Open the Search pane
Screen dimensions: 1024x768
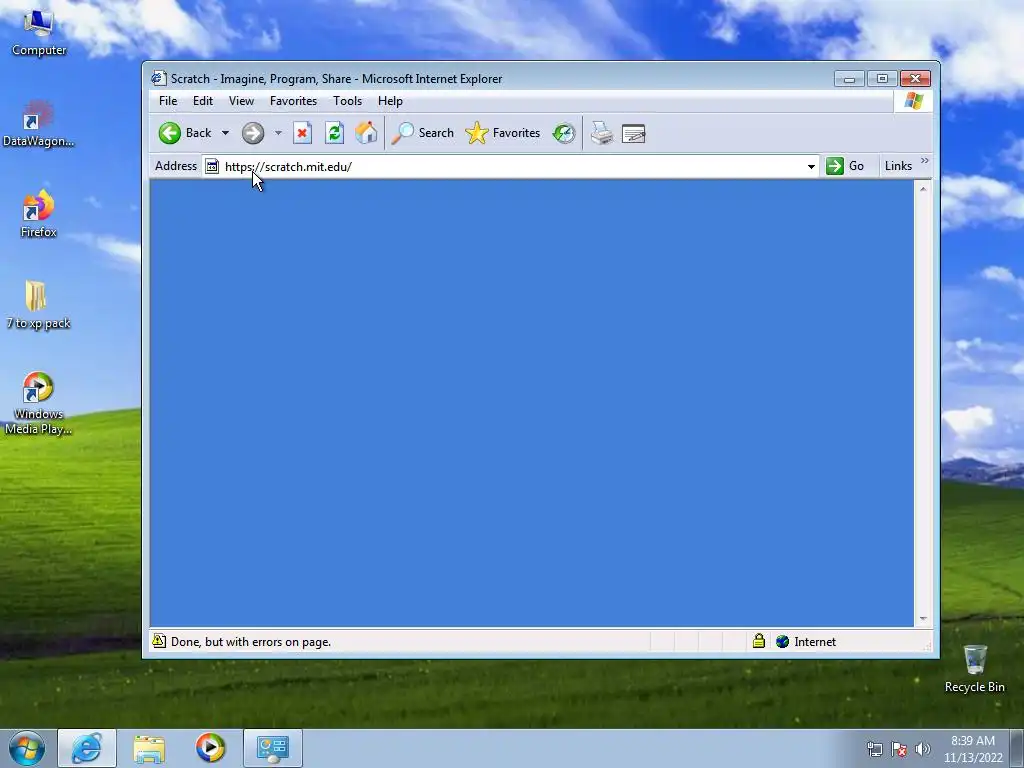[x=423, y=133]
